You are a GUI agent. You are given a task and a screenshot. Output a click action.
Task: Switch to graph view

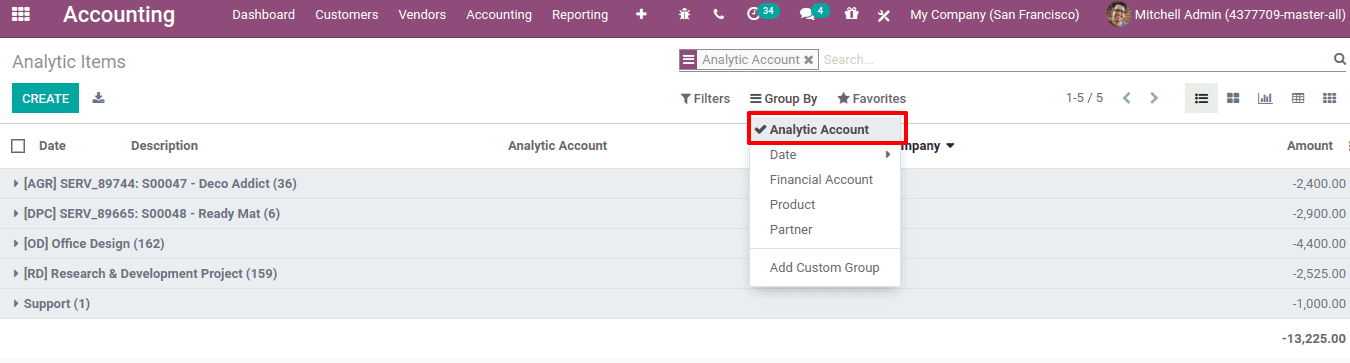click(x=1265, y=98)
